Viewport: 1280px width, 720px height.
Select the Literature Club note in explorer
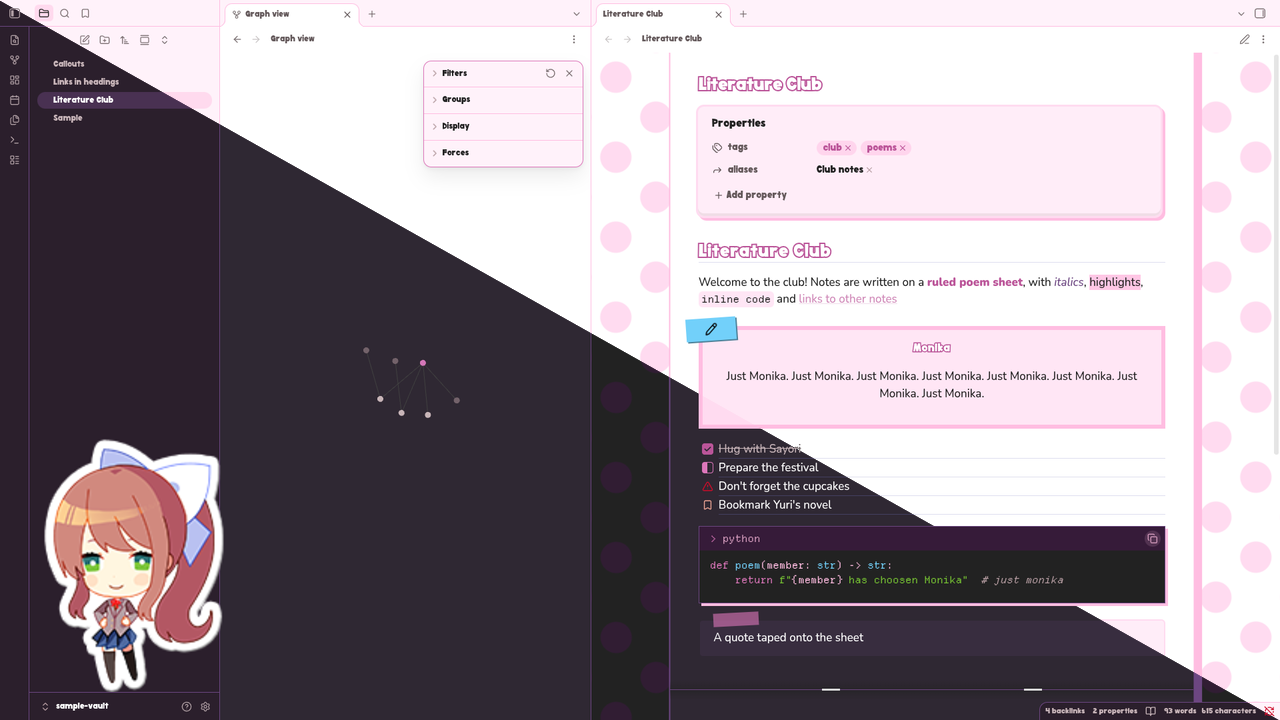coord(124,100)
